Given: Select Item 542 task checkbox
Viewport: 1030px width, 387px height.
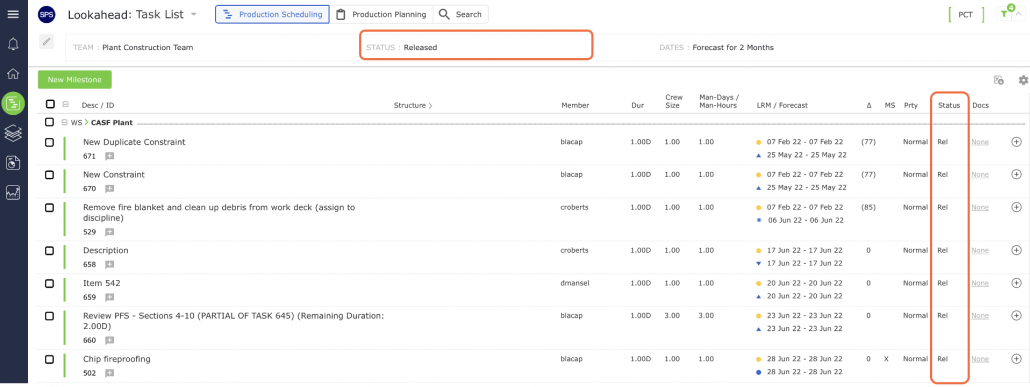Looking at the screenshot, I should 50,283.
